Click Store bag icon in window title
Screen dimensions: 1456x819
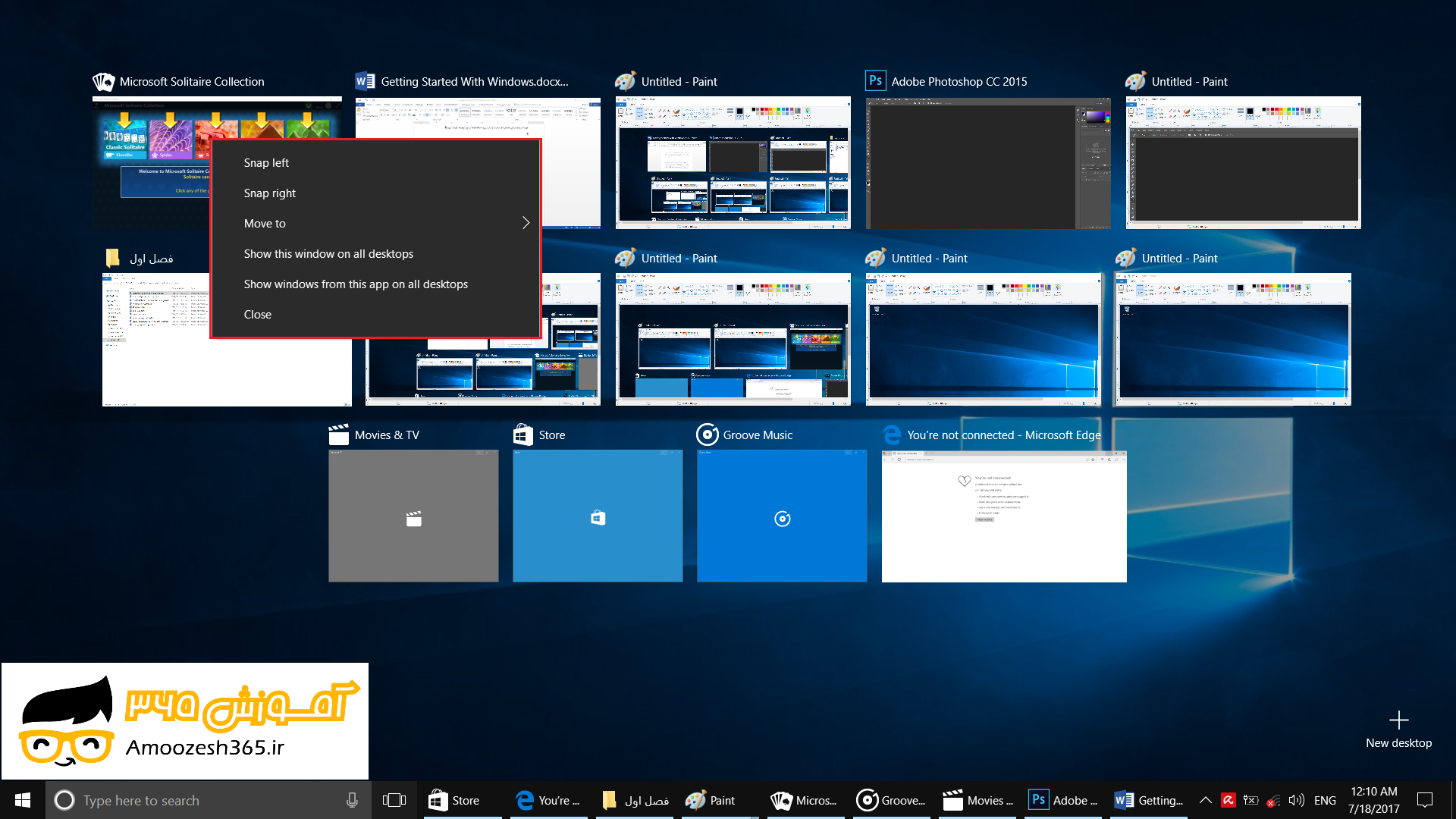click(522, 435)
